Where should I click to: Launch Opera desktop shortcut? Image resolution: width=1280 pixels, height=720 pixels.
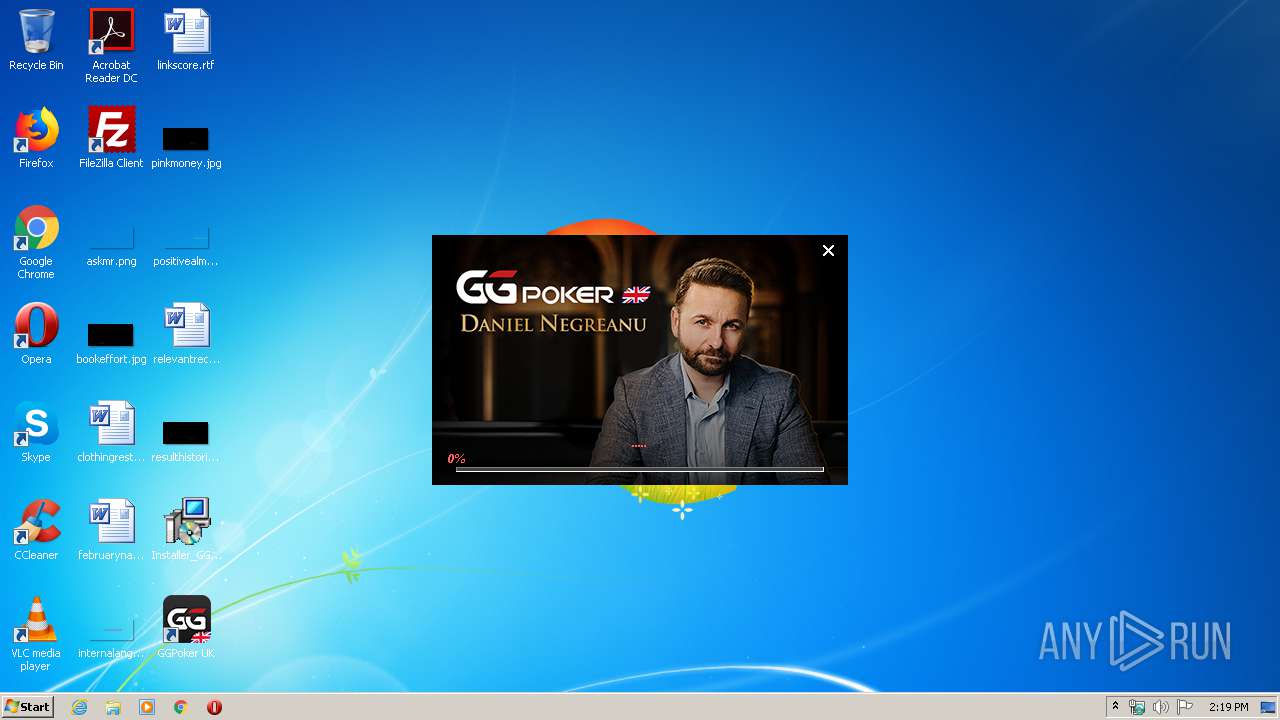36,334
